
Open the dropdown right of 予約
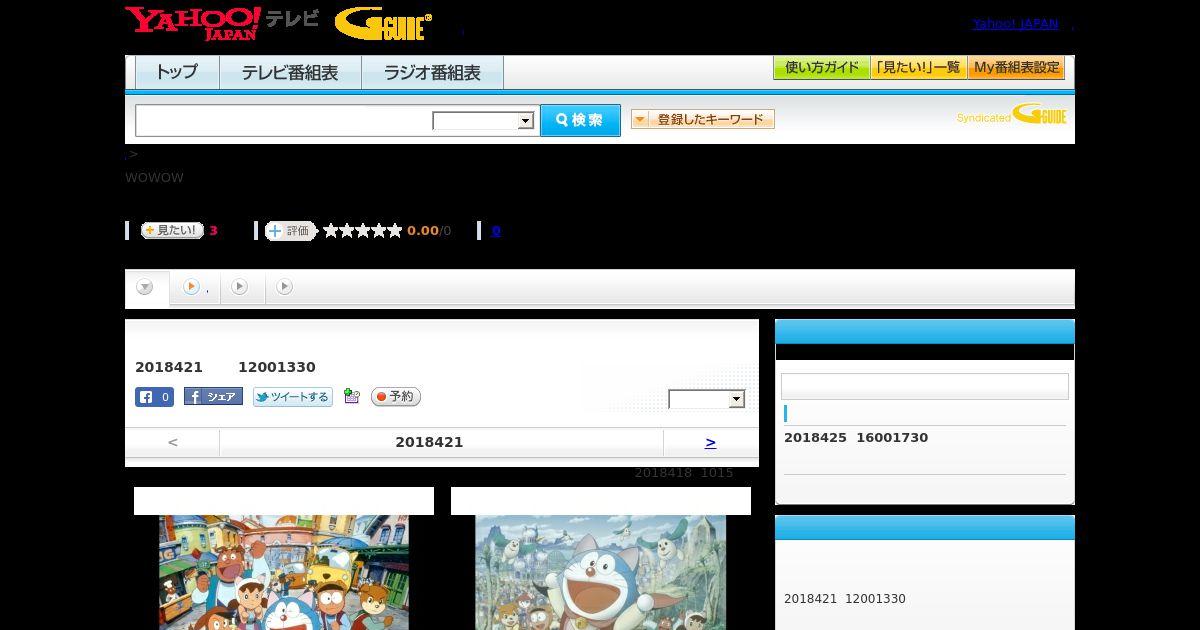pos(707,399)
